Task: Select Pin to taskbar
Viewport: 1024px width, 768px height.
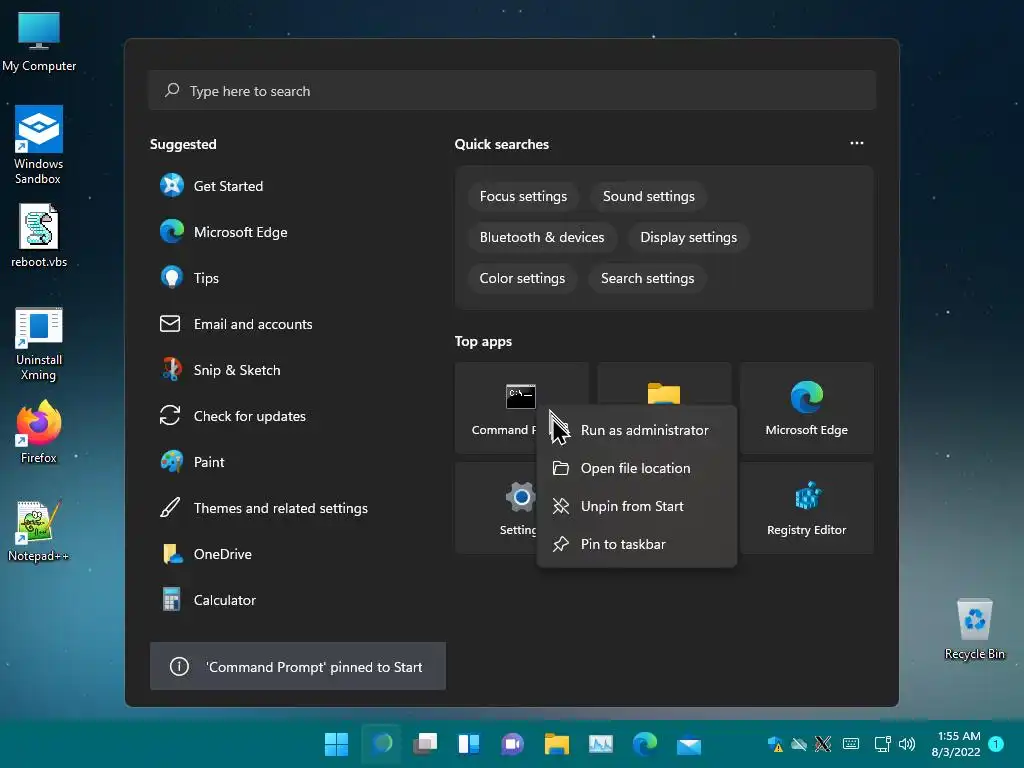Action: [x=637, y=544]
